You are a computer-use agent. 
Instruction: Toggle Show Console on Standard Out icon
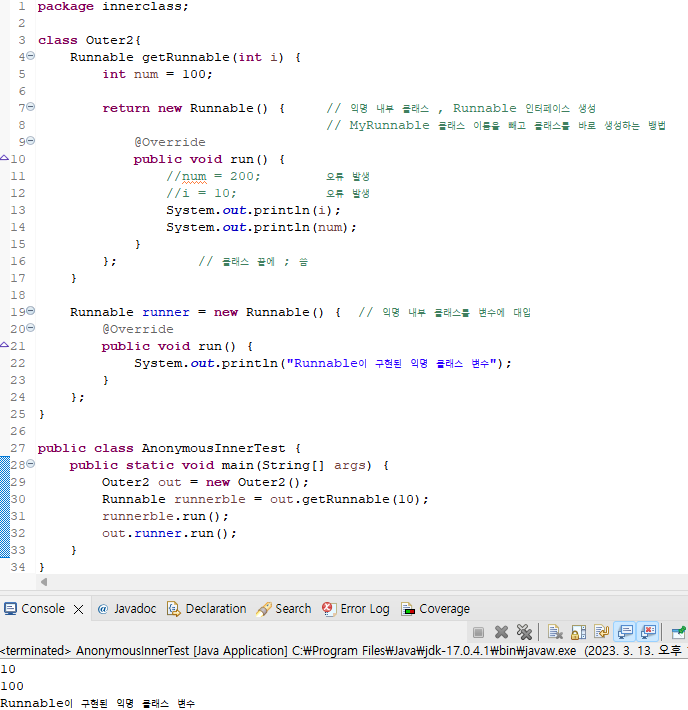[x=625, y=632]
